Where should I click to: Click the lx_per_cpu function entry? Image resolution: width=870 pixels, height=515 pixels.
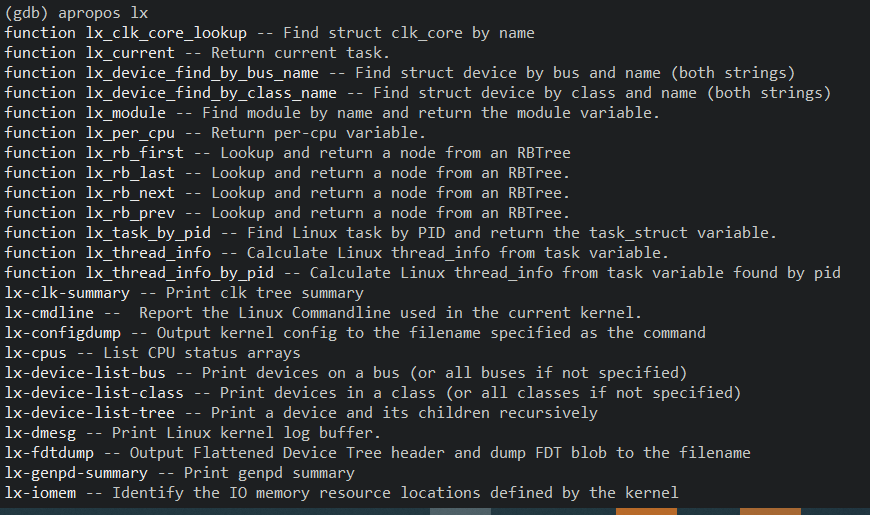pyautogui.click(x=130, y=133)
